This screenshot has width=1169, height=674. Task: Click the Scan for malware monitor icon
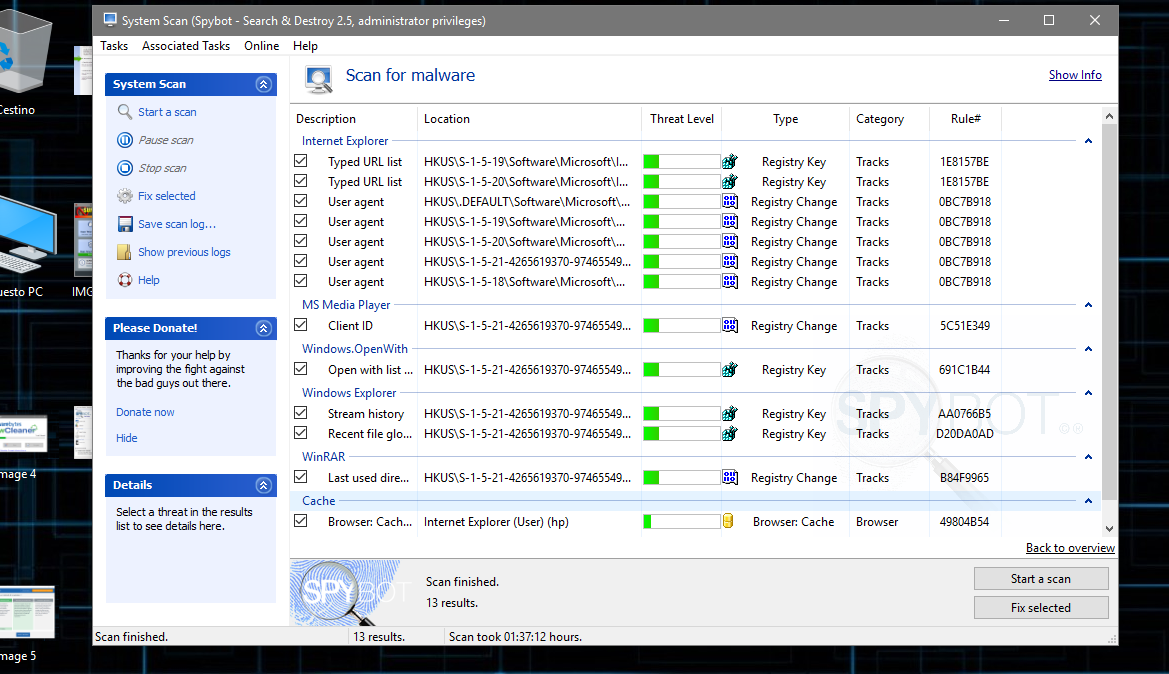click(319, 79)
